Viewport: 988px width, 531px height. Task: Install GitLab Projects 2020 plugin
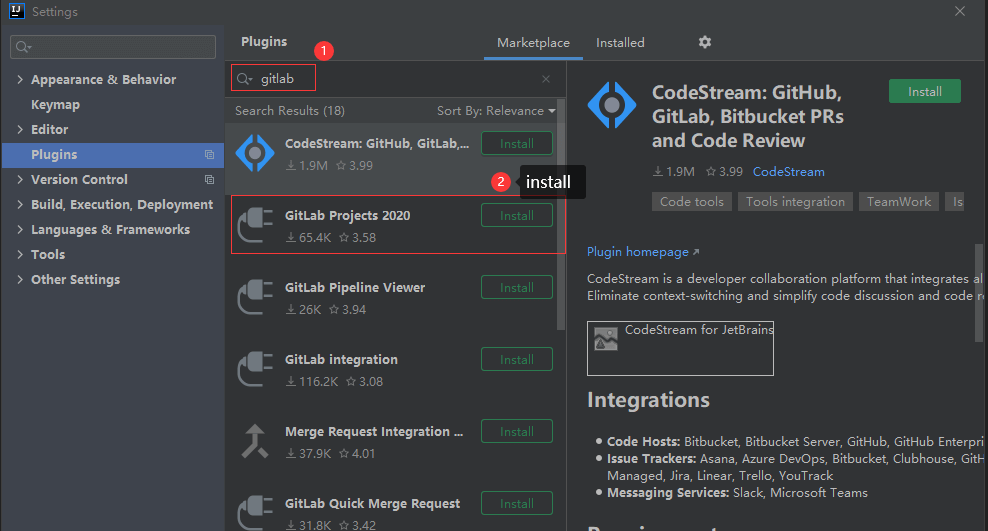click(x=517, y=215)
